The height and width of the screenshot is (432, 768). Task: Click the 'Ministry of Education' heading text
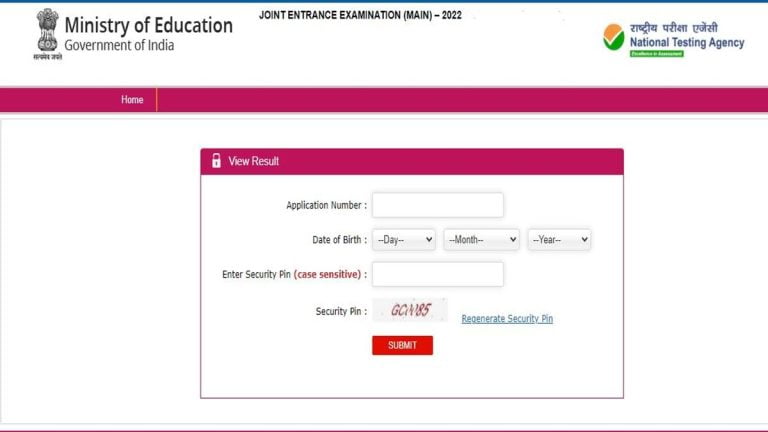(x=148, y=25)
